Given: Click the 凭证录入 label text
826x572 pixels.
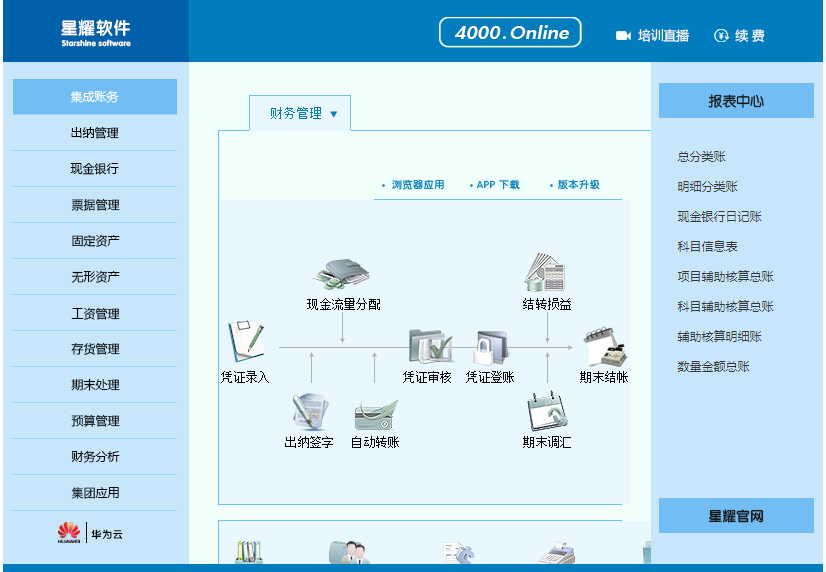Looking at the screenshot, I should pos(245,377).
